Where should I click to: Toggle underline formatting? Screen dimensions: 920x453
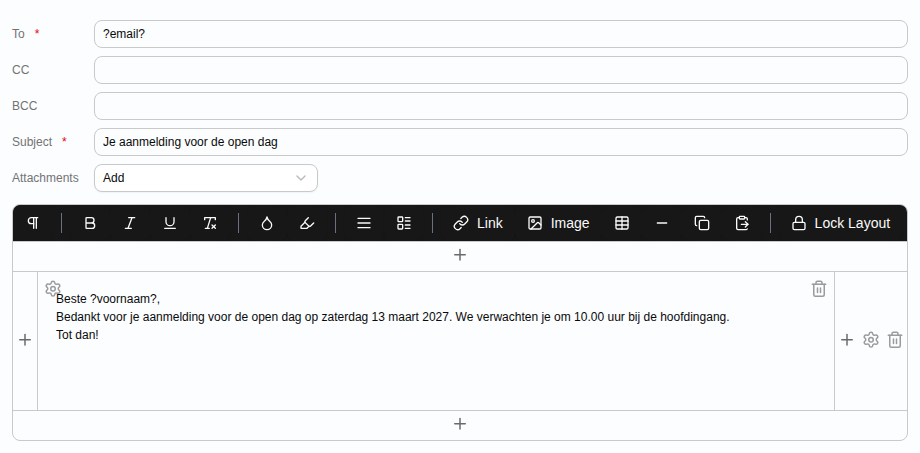tap(170, 223)
